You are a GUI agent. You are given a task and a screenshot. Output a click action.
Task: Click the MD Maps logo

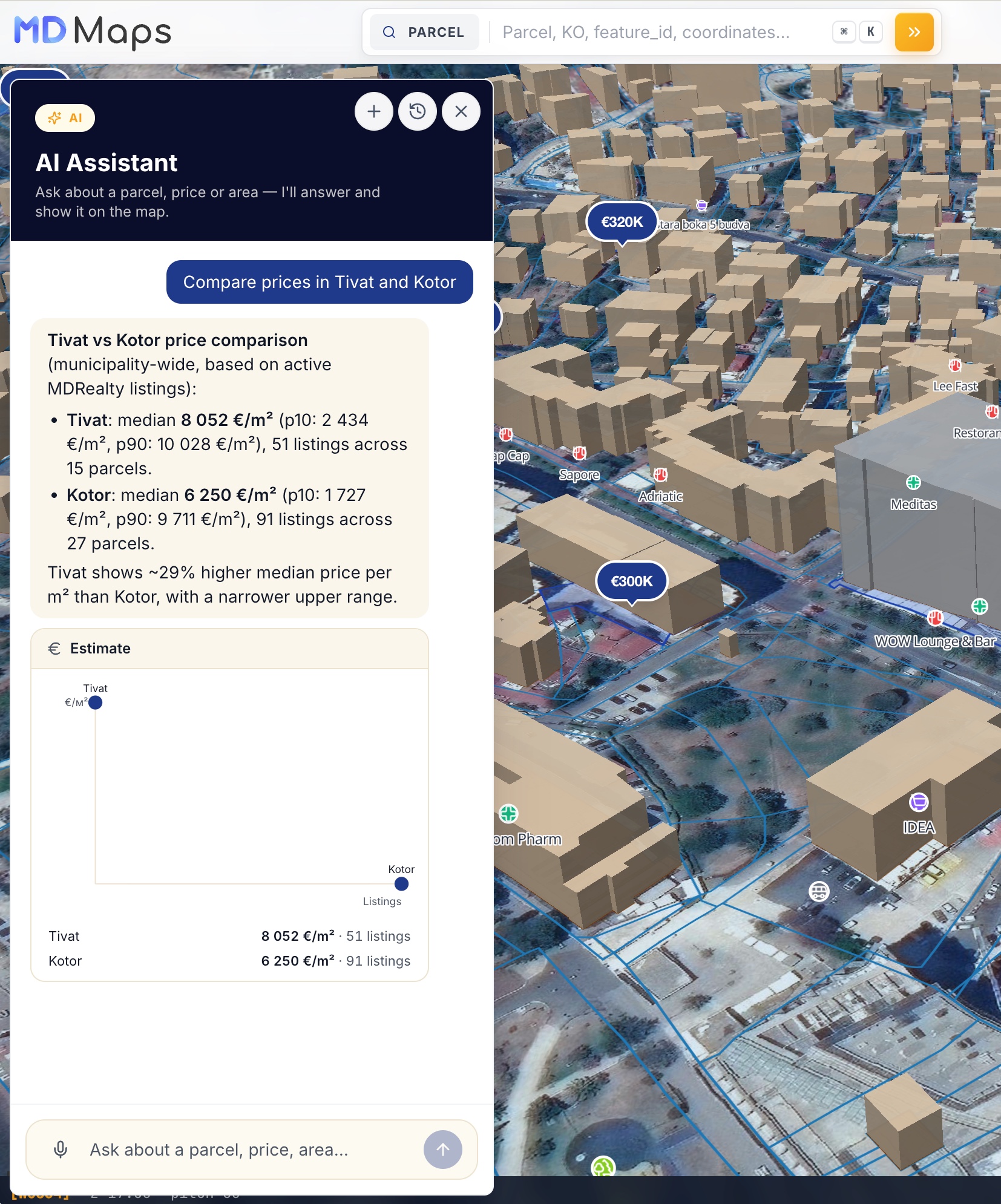point(93,31)
